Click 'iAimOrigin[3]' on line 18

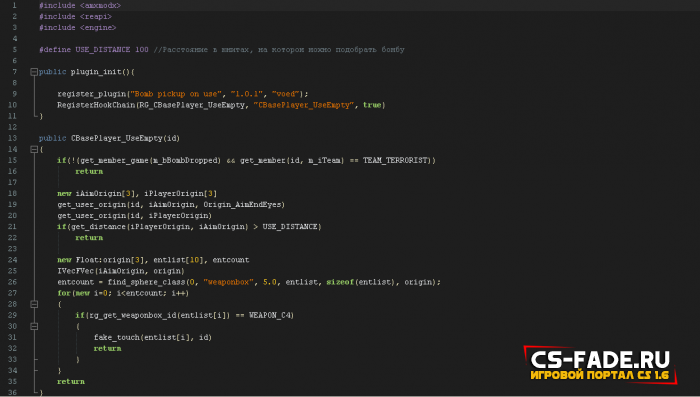tap(105, 193)
